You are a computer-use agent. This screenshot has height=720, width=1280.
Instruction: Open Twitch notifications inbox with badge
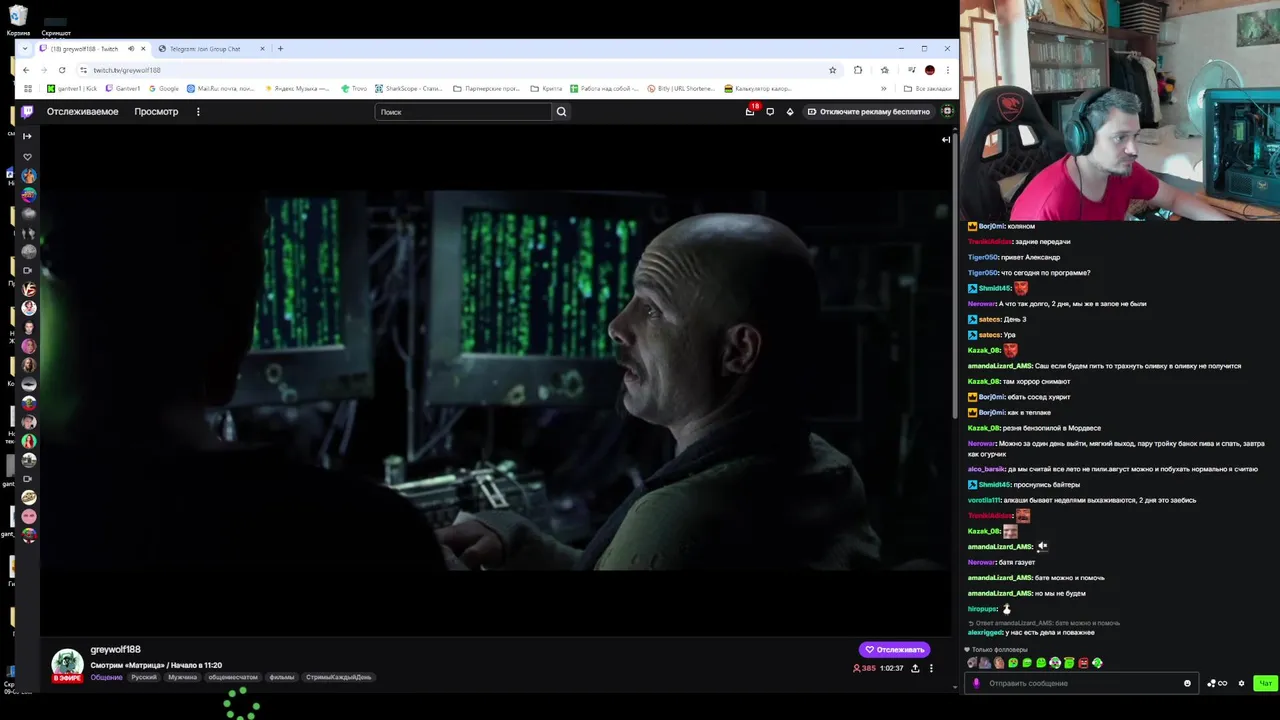point(750,111)
